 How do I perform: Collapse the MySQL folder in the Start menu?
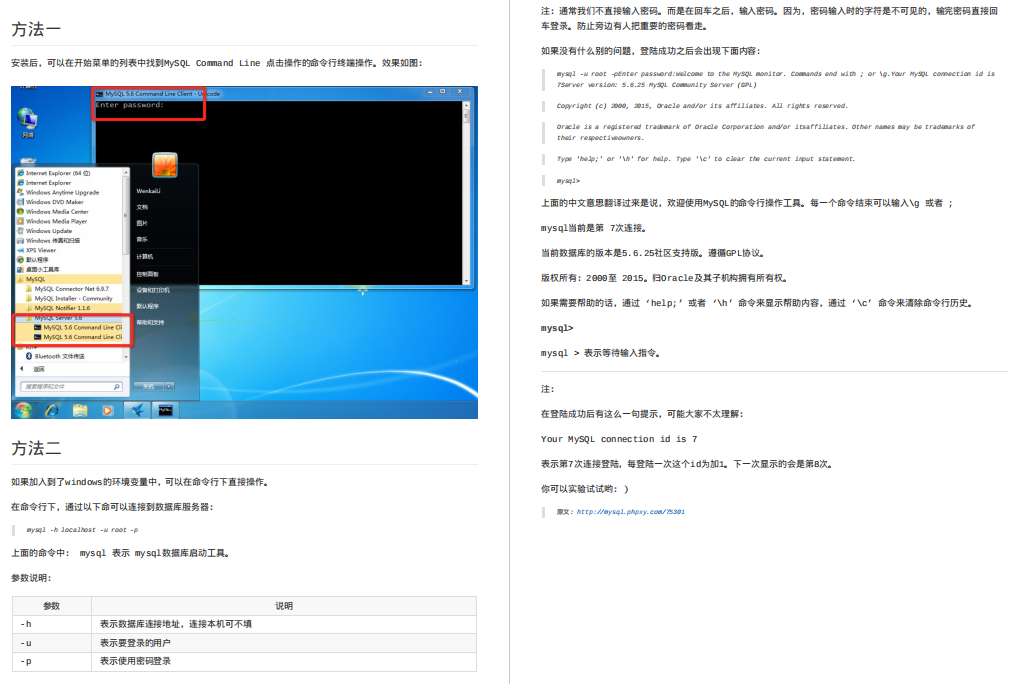(x=69, y=279)
